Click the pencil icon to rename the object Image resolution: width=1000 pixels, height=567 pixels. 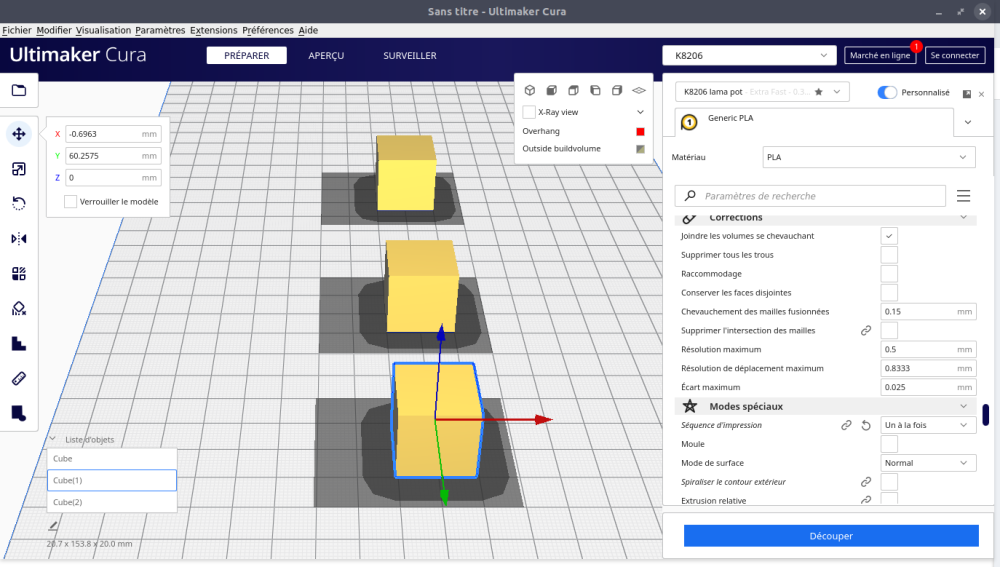pyautogui.click(x=53, y=526)
